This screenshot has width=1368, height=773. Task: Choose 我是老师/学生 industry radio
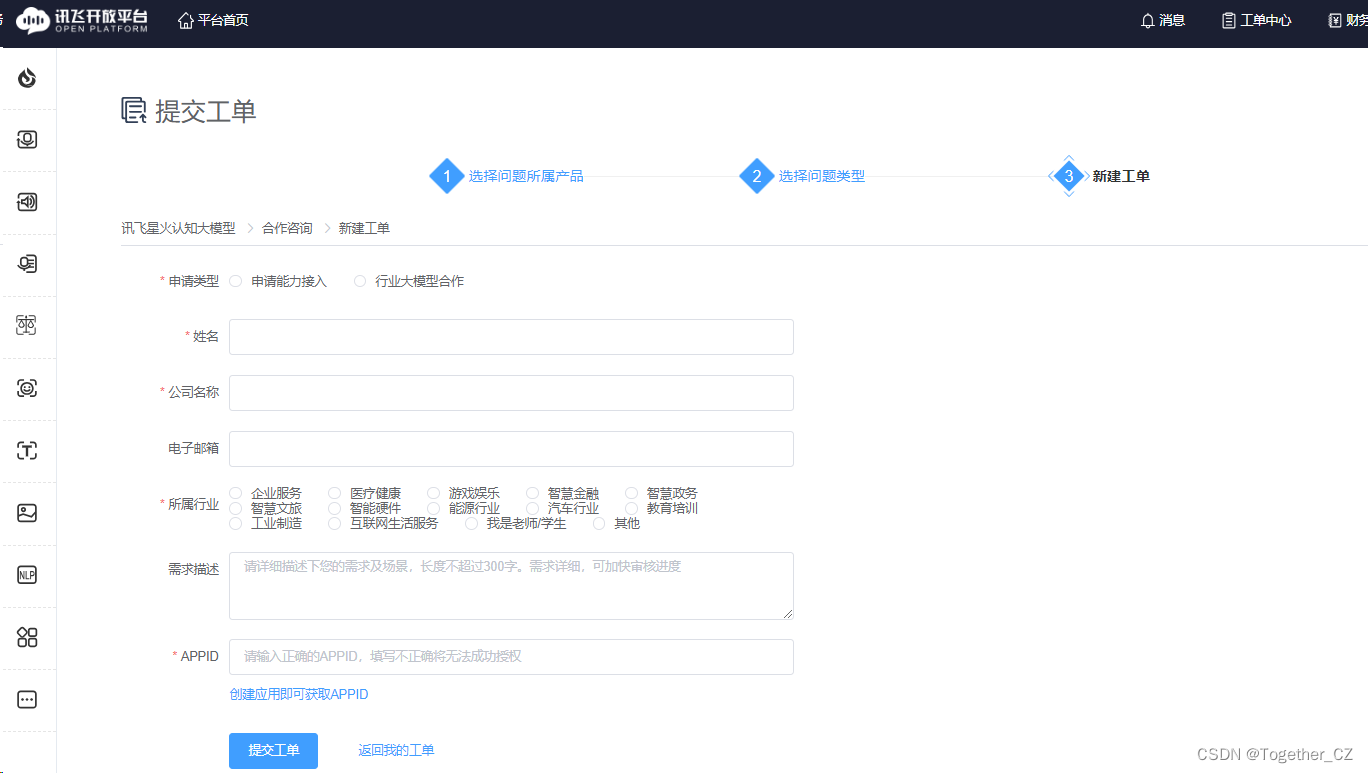471,523
